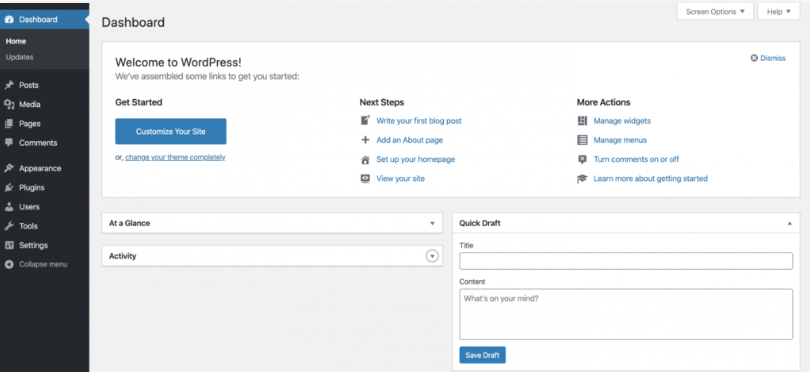
Task: Collapse the Quick Draft panel arrow
Action: [x=789, y=224]
